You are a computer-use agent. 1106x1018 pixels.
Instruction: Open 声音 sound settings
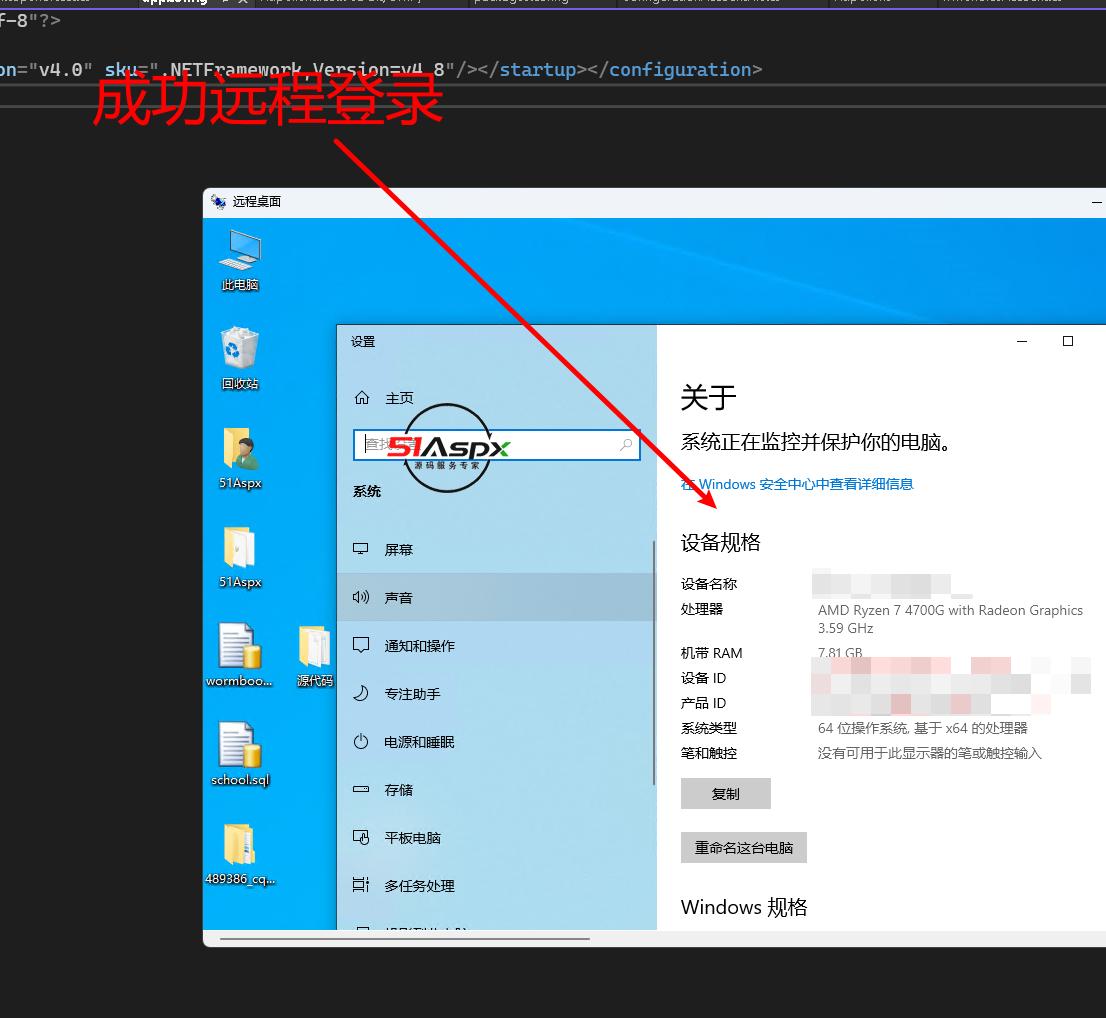click(x=496, y=597)
